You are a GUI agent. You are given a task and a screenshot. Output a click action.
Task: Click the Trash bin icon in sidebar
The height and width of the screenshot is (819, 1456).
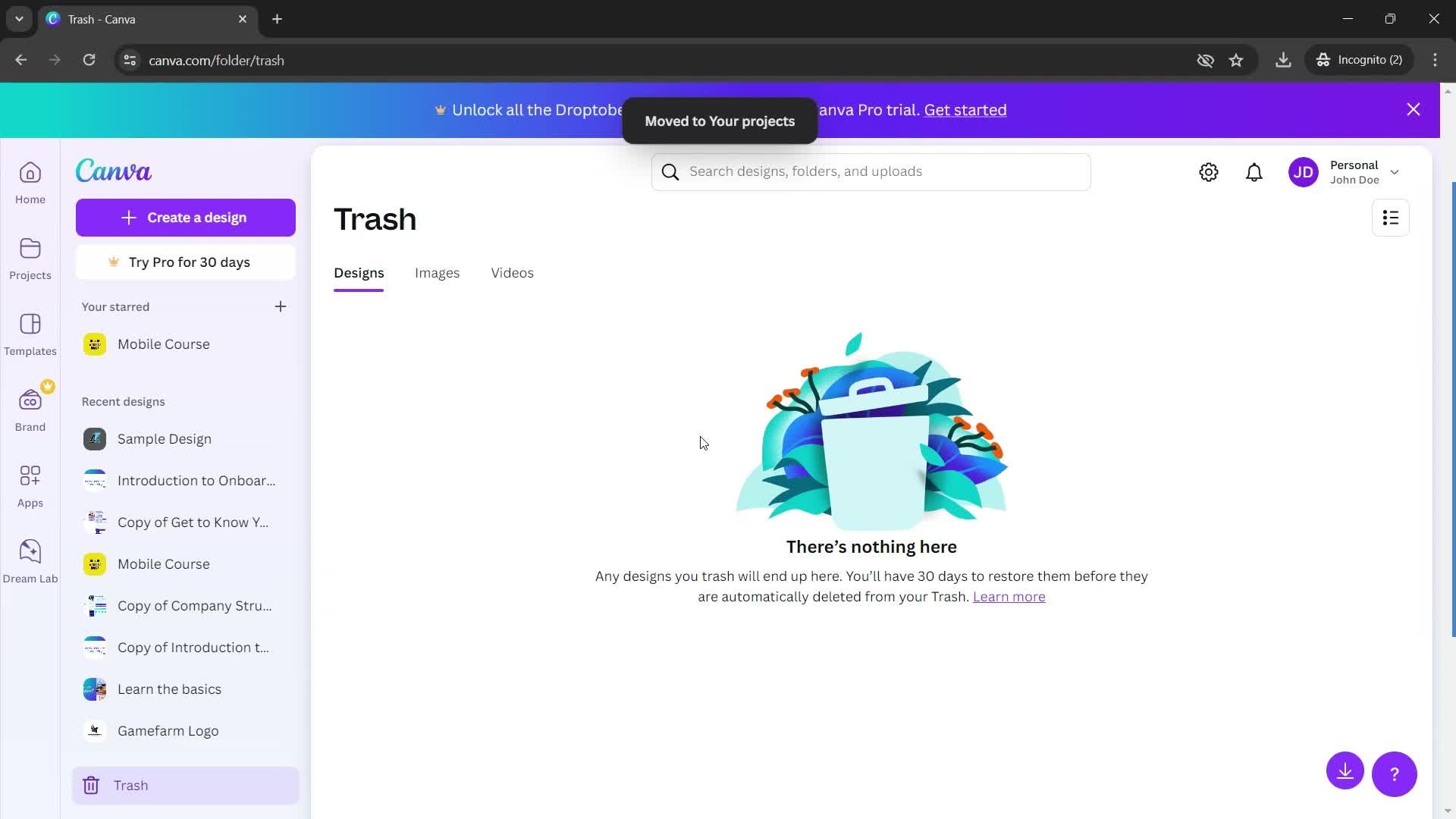click(x=91, y=786)
